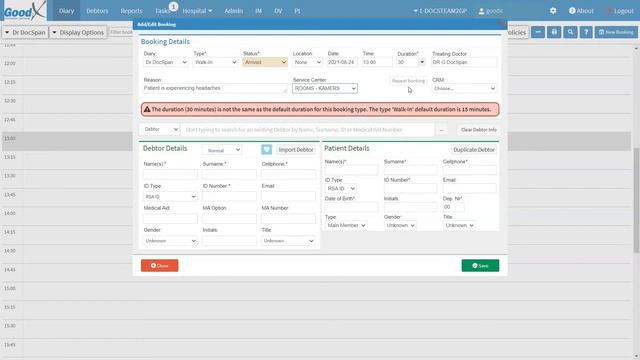Open the 1-DOCSTEAM2GP practice dropdown
640x360 pixels.
coord(440,11)
